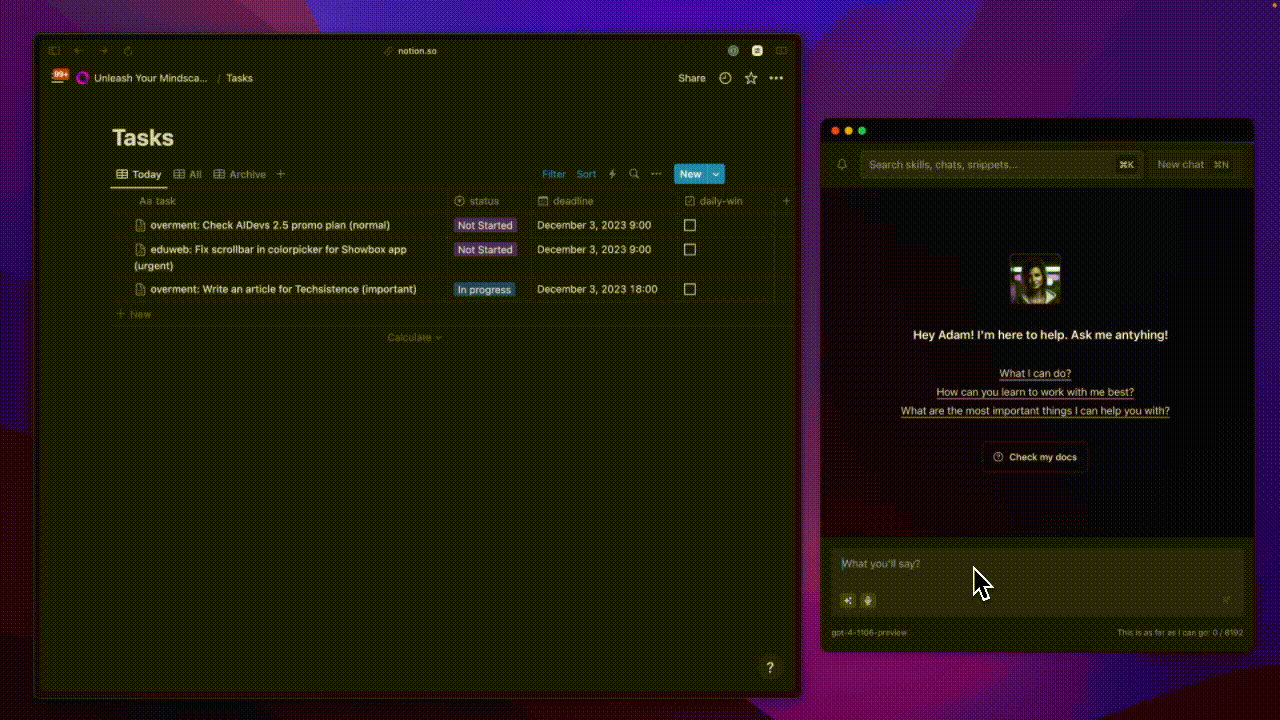This screenshot has width=1280, height=720.
Task: Click the send icon in message box
Action: [x=1226, y=600]
